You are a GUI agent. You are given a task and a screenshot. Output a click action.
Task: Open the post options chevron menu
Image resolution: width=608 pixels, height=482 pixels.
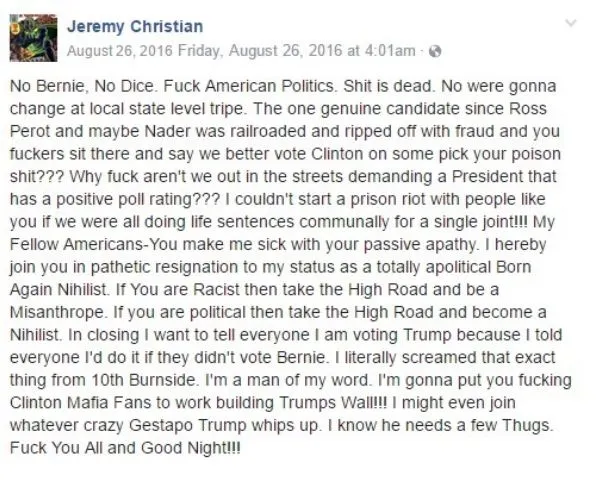click(572, 22)
